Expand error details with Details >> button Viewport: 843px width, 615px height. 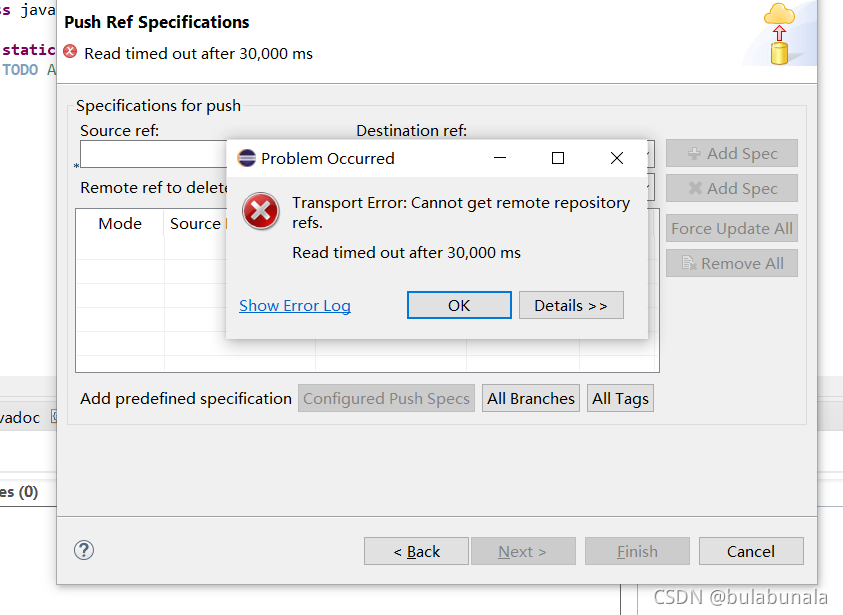pos(571,305)
